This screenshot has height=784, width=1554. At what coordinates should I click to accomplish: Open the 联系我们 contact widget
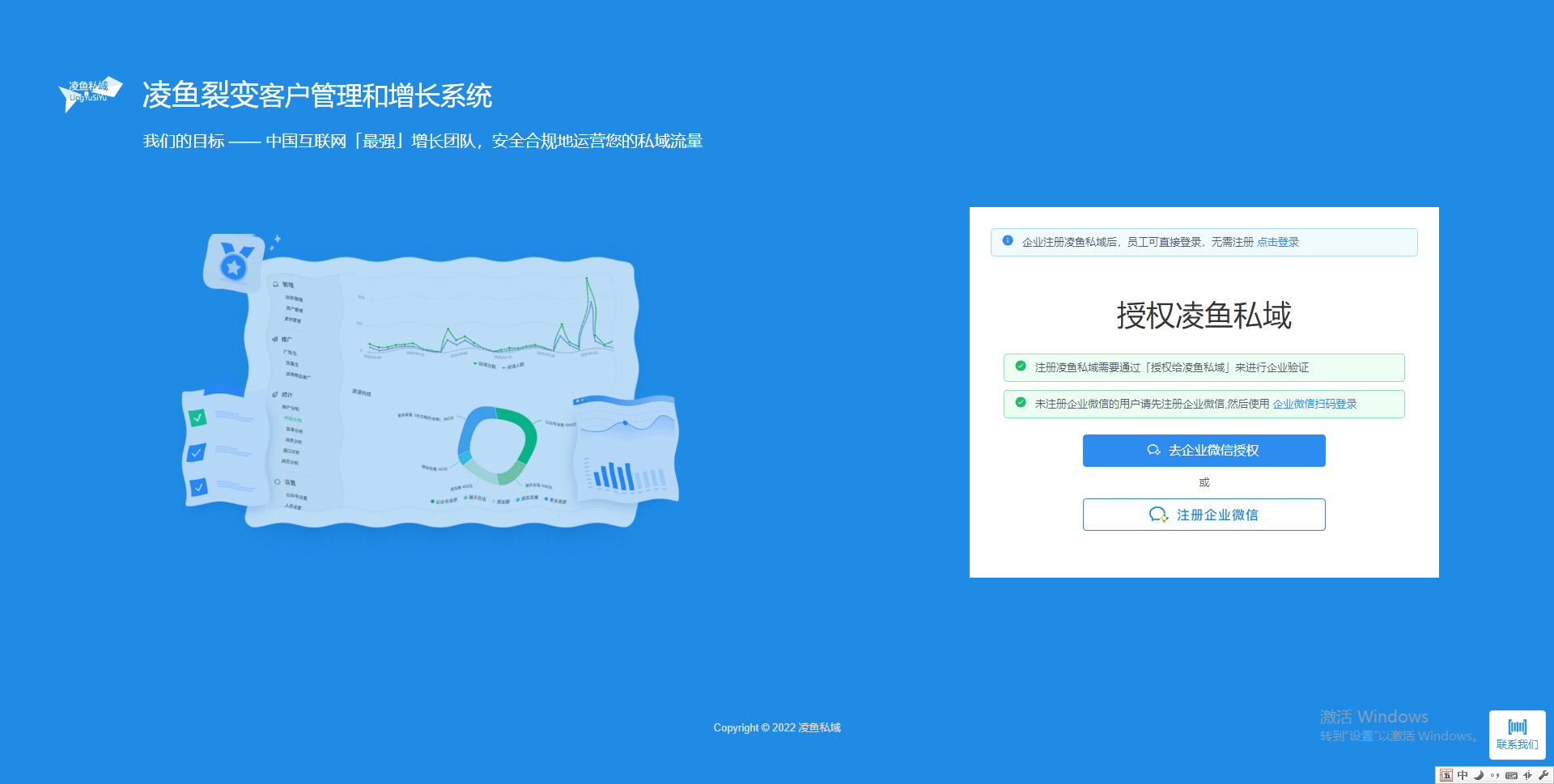pyautogui.click(x=1517, y=735)
